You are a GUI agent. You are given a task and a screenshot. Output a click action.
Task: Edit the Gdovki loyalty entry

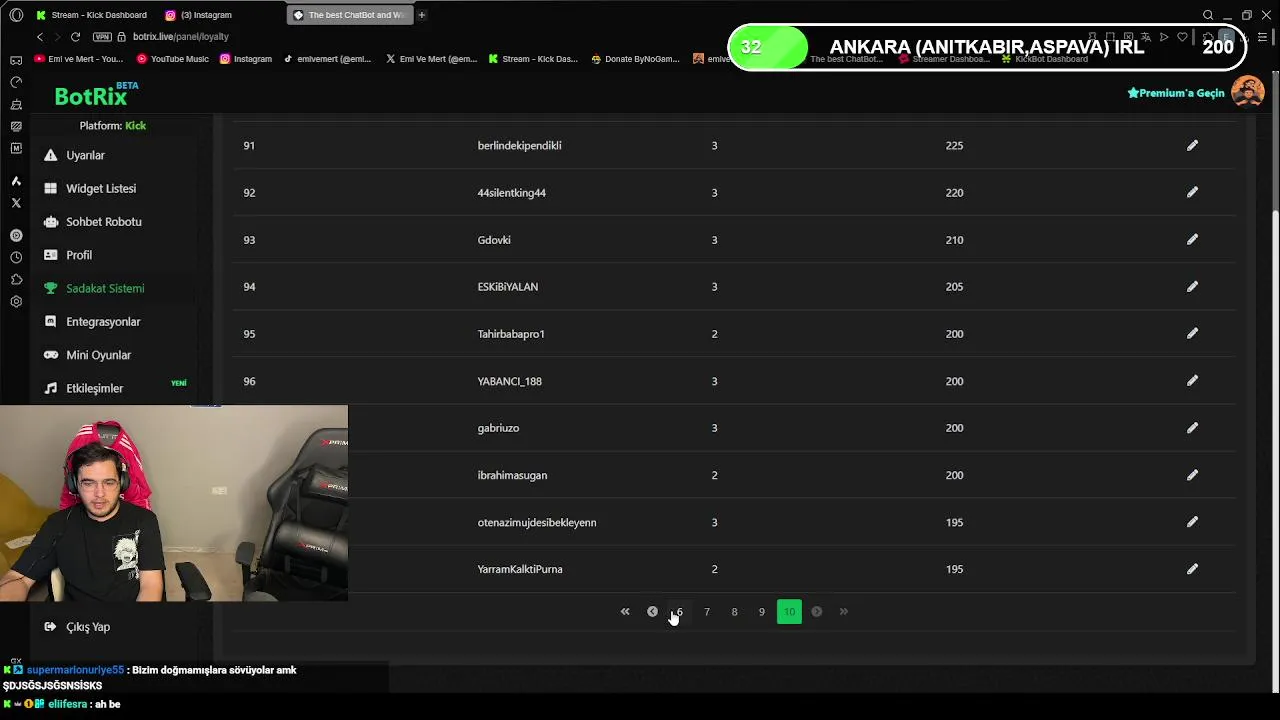[x=1192, y=239]
